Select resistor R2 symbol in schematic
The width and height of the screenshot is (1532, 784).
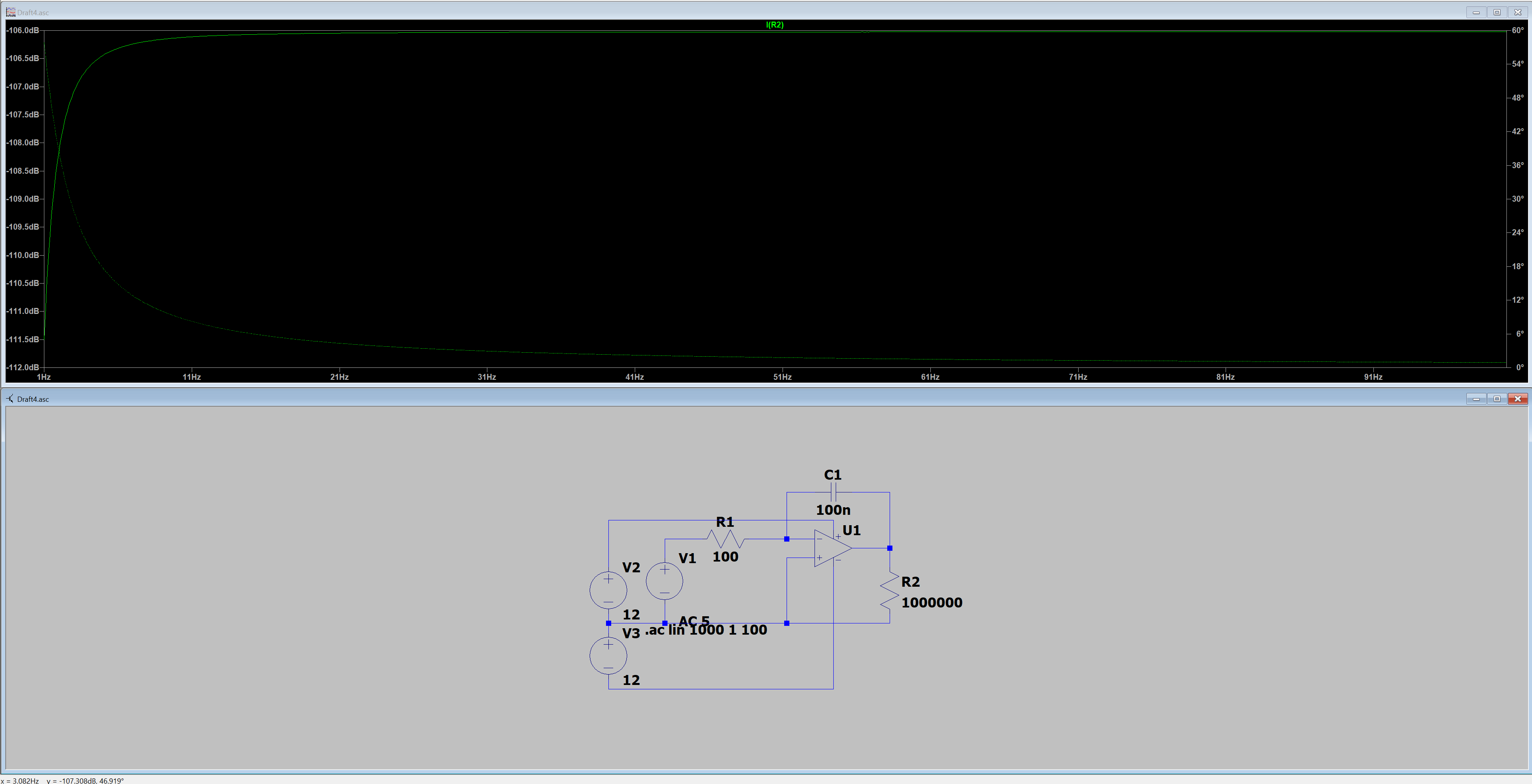click(x=890, y=590)
